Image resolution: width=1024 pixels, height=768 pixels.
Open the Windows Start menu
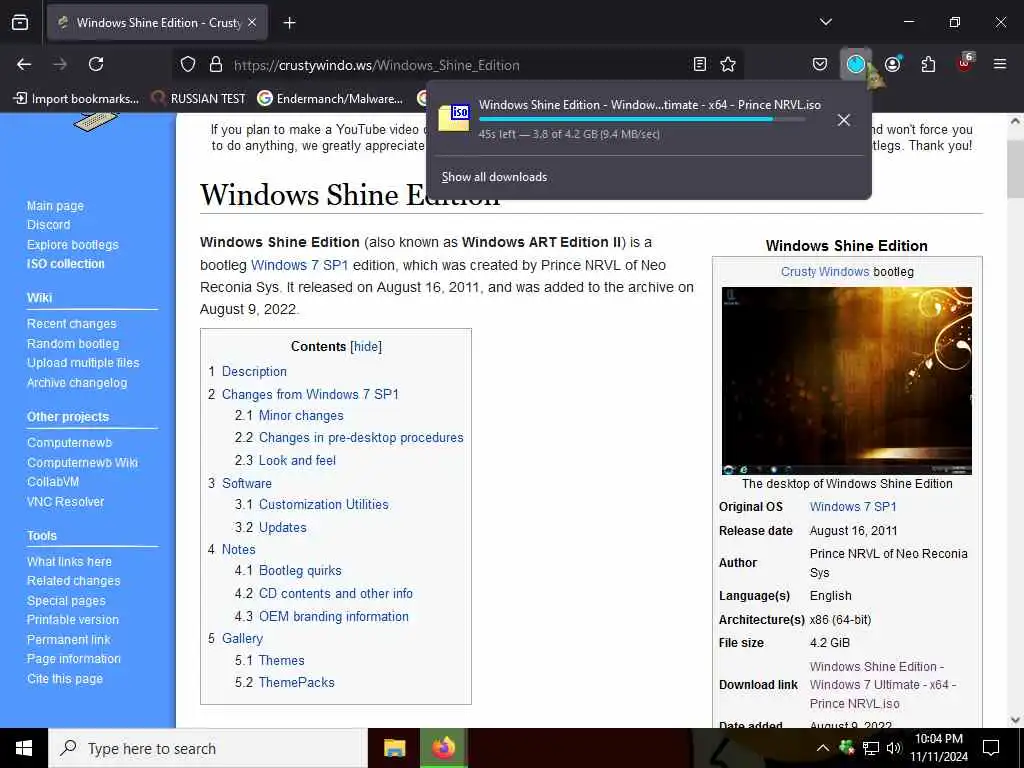(x=24, y=748)
